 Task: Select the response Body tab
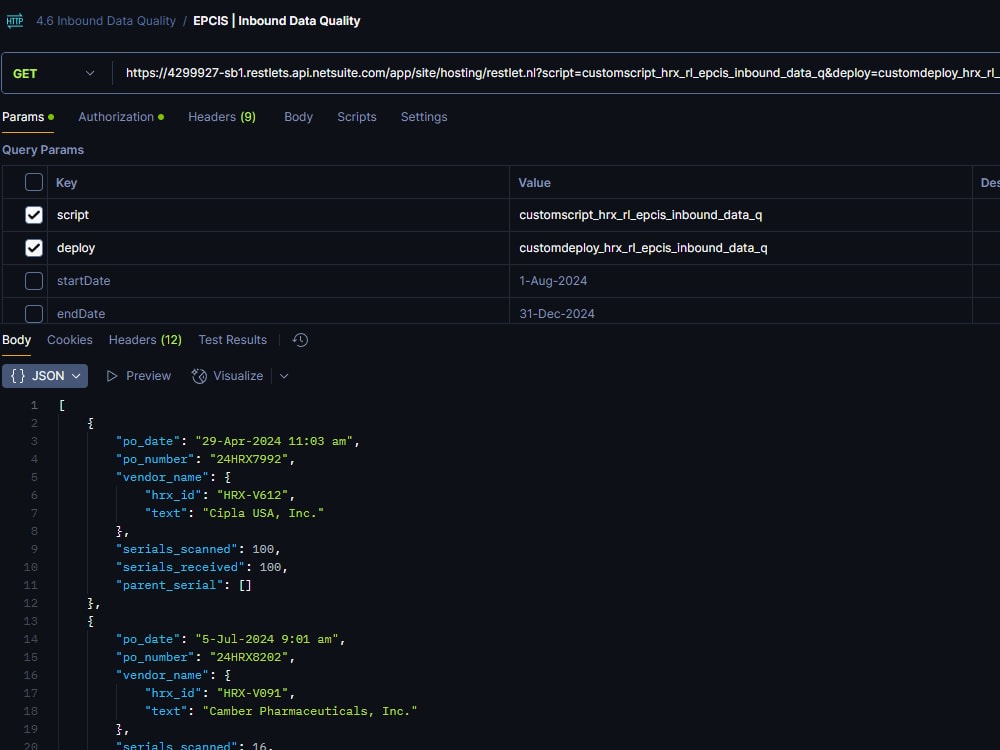pyautogui.click(x=17, y=340)
